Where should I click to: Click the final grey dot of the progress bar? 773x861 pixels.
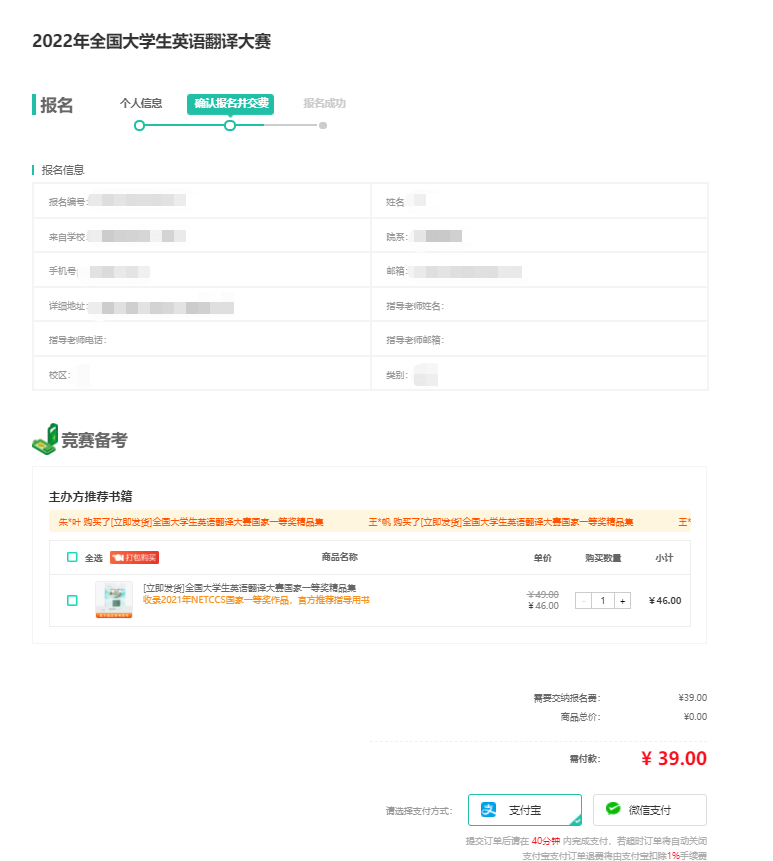(x=322, y=125)
